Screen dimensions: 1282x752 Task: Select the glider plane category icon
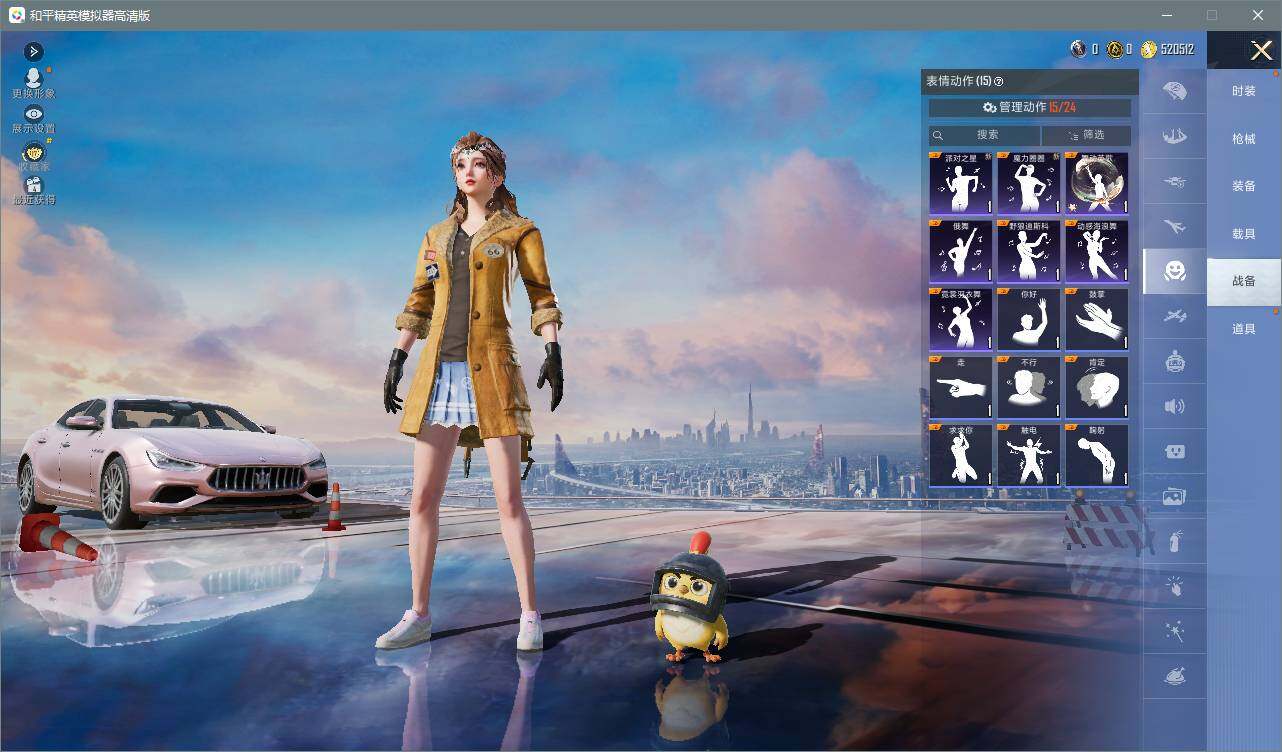pos(1175,316)
